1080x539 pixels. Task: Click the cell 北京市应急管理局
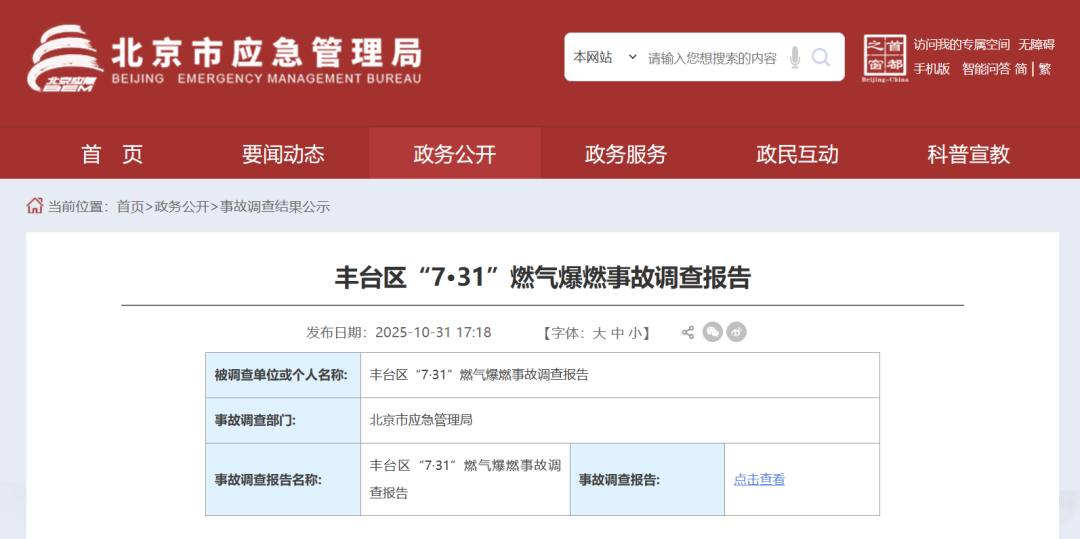[x=421, y=420]
